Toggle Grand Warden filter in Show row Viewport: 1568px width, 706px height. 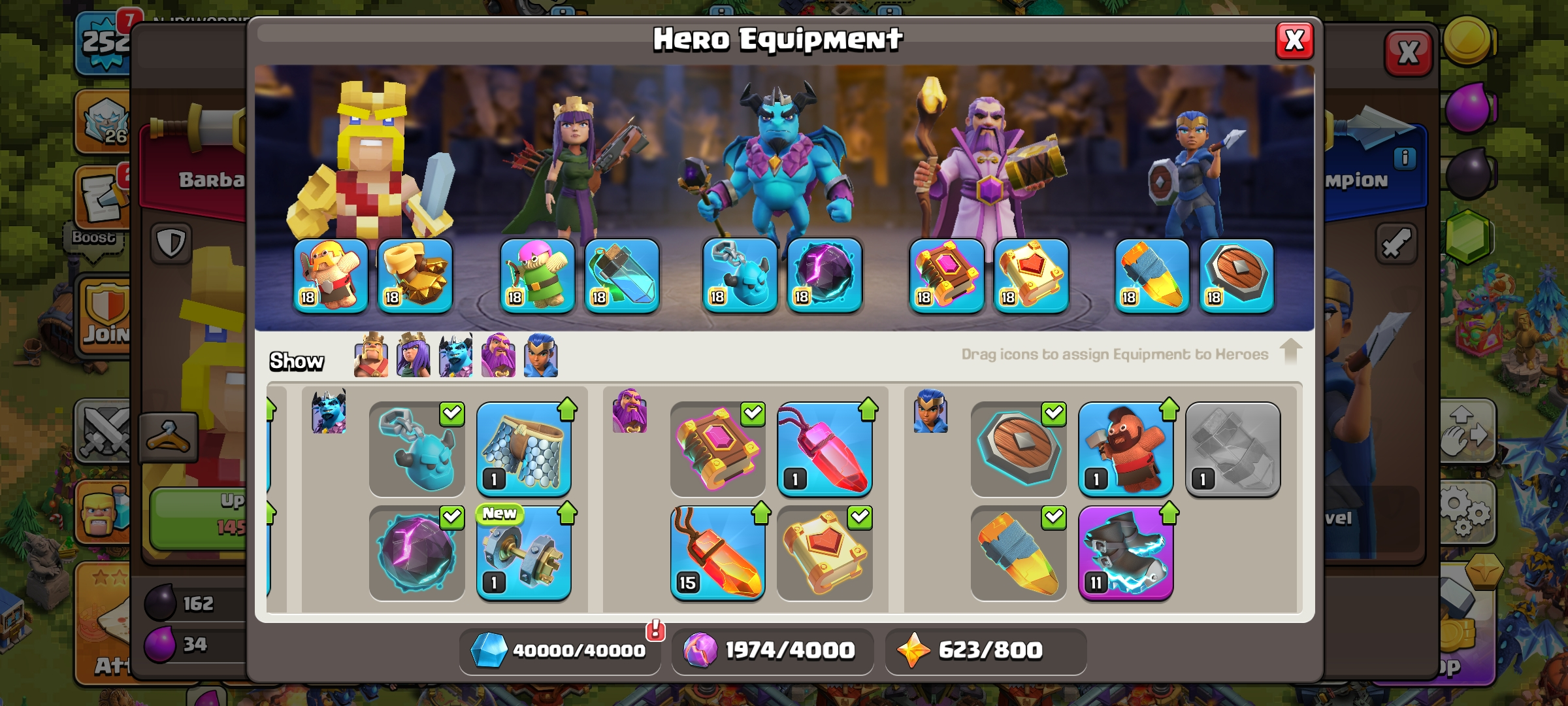pyautogui.click(x=498, y=356)
